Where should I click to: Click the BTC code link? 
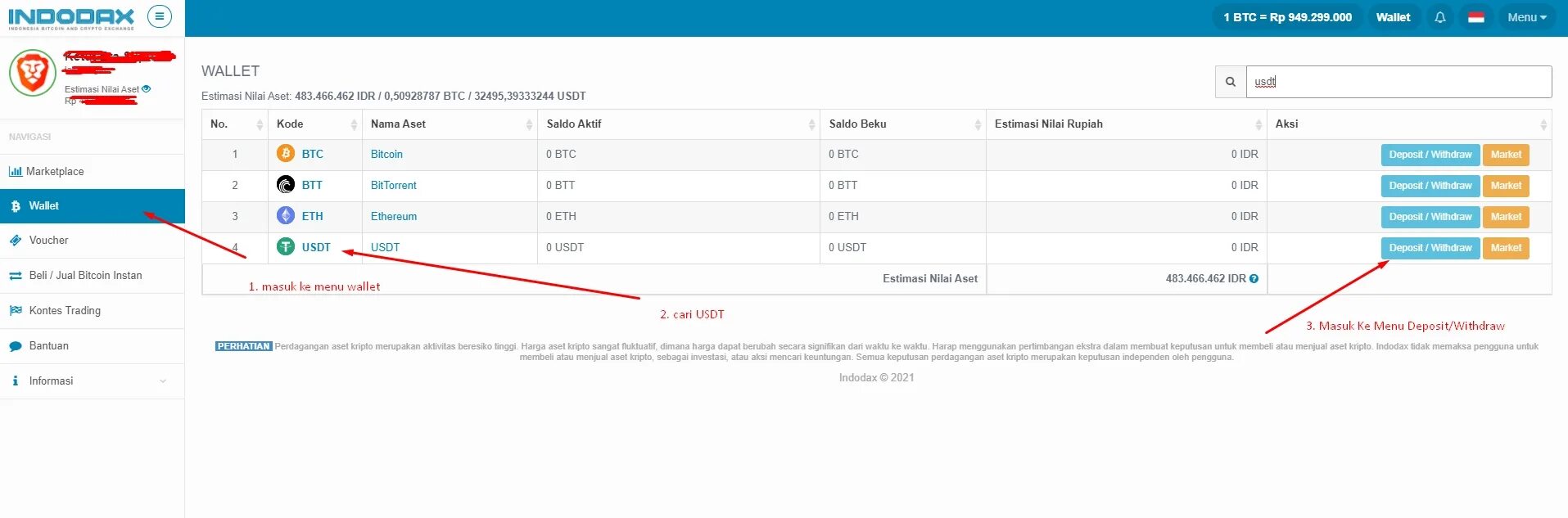312,154
